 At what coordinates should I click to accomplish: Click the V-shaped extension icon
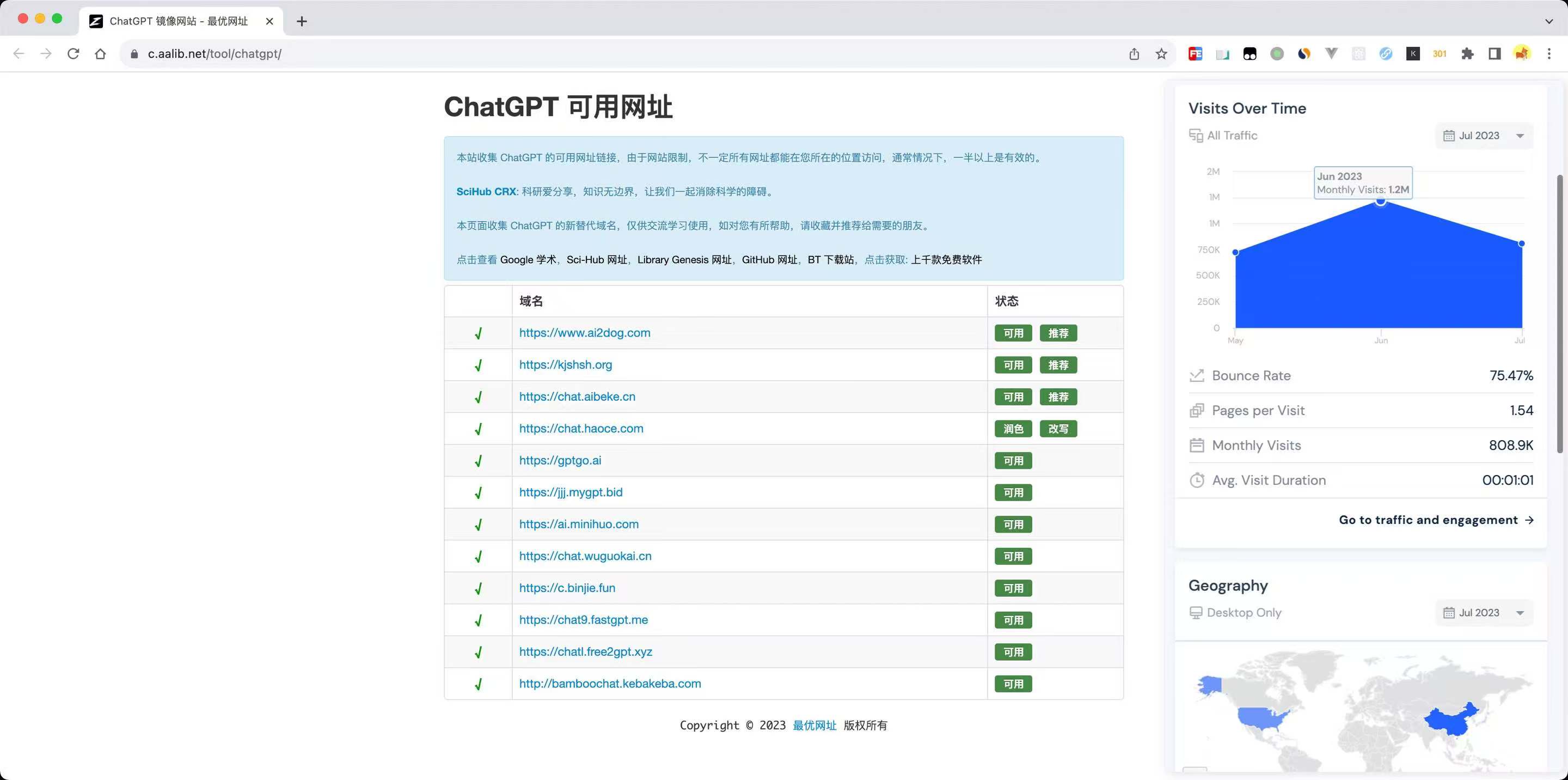click(x=1331, y=53)
